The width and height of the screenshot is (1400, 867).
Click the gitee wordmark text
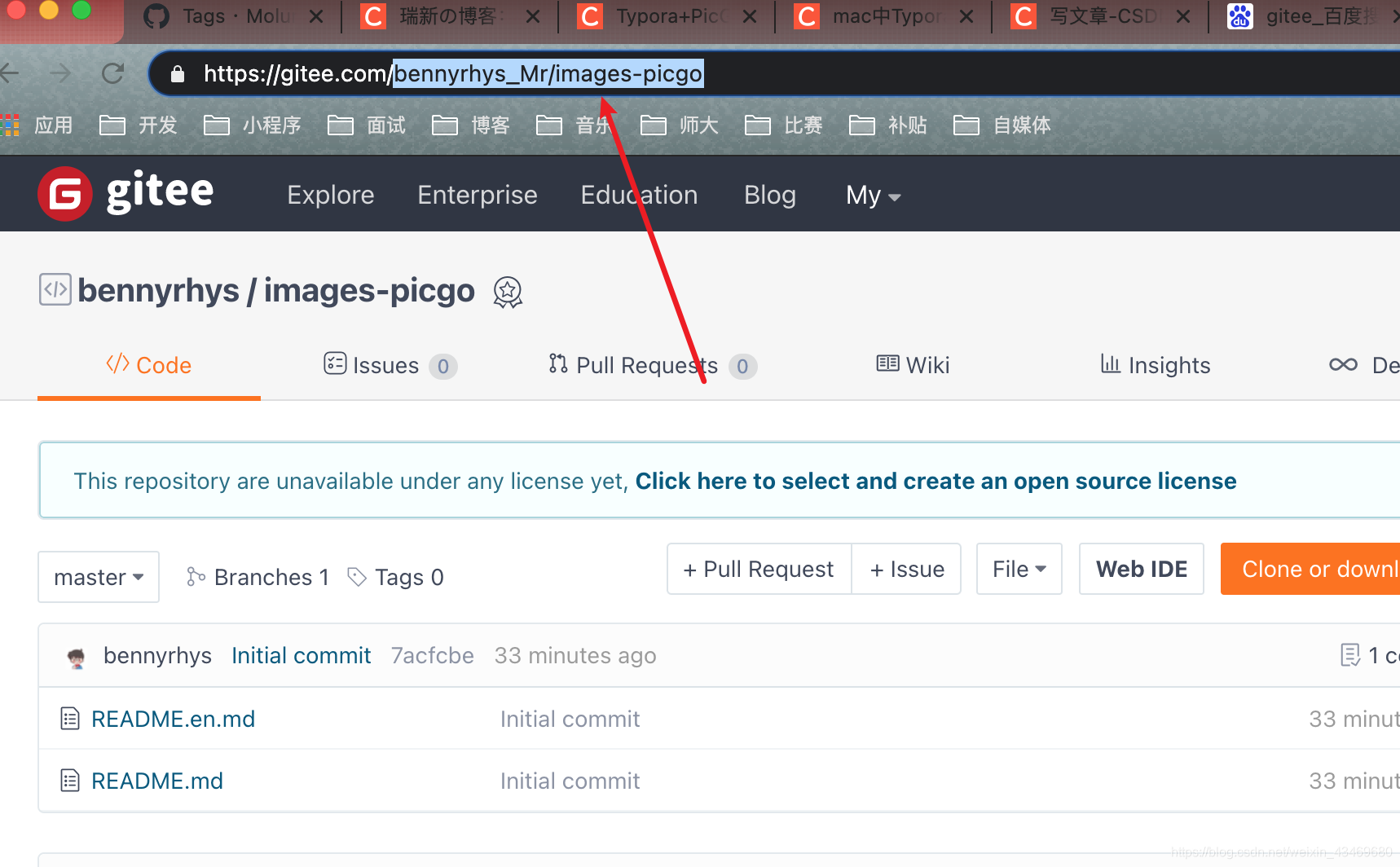click(161, 192)
